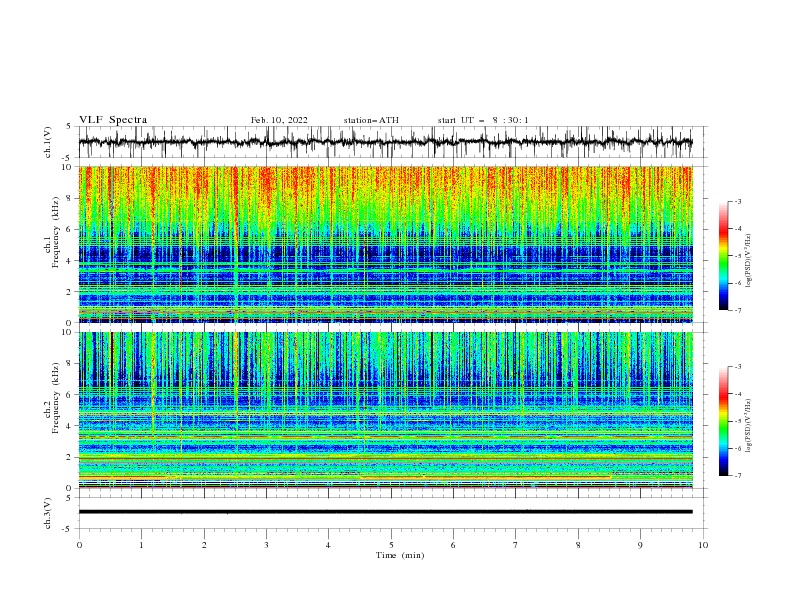Screen dimensions: 792x612
Task: Click the "8" kHz tick on ch.1 axis
Action: (70, 198)
